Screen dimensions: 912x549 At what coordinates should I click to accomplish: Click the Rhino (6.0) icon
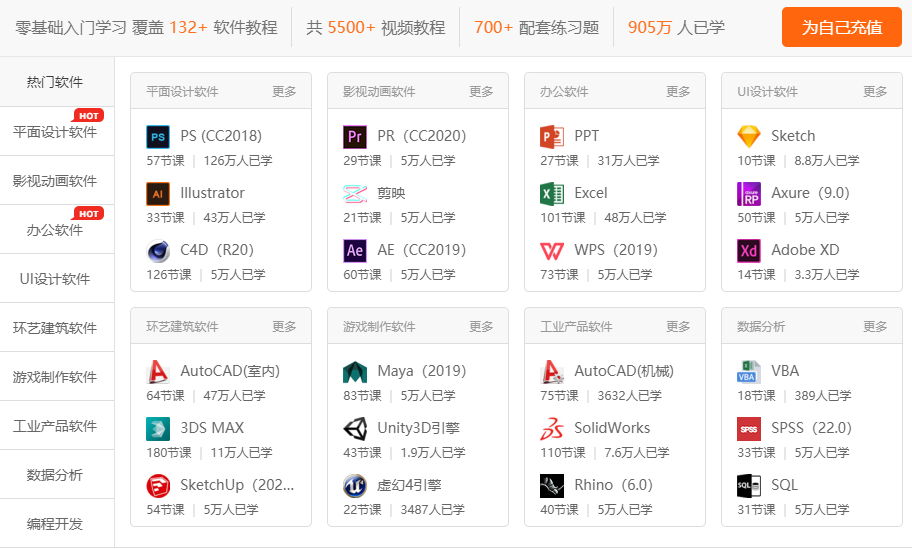tap(552, 486)
